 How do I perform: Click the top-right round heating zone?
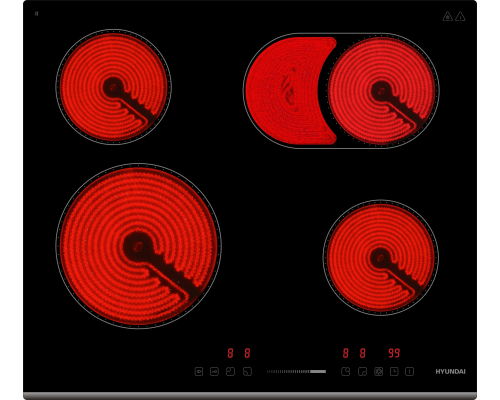[382, 91]
